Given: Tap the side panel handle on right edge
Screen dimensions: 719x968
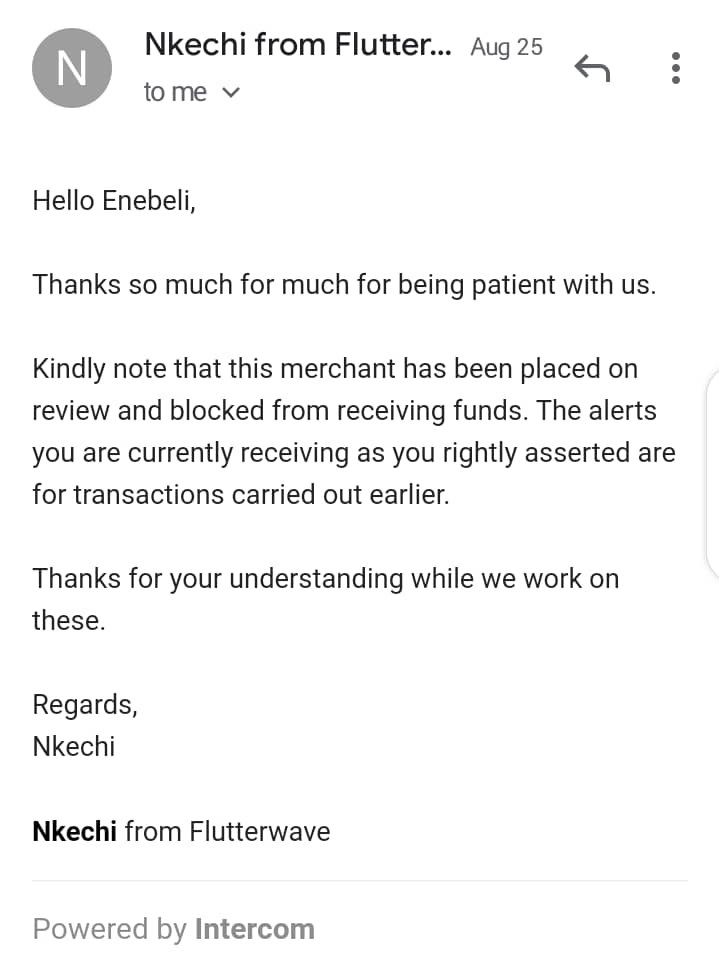Looking at the screenshot, I should [712, 475].
